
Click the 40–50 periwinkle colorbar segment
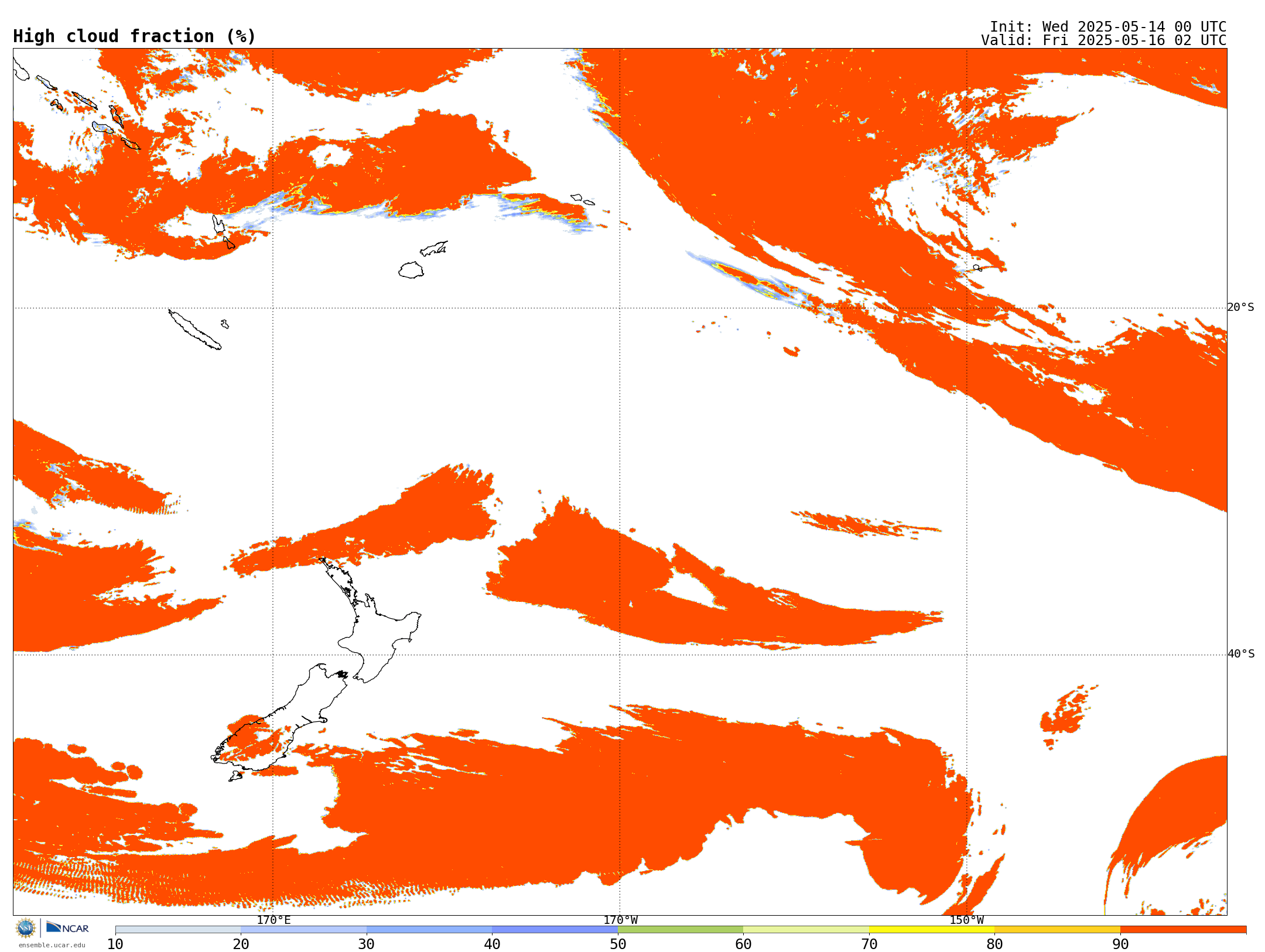[555, 930]
